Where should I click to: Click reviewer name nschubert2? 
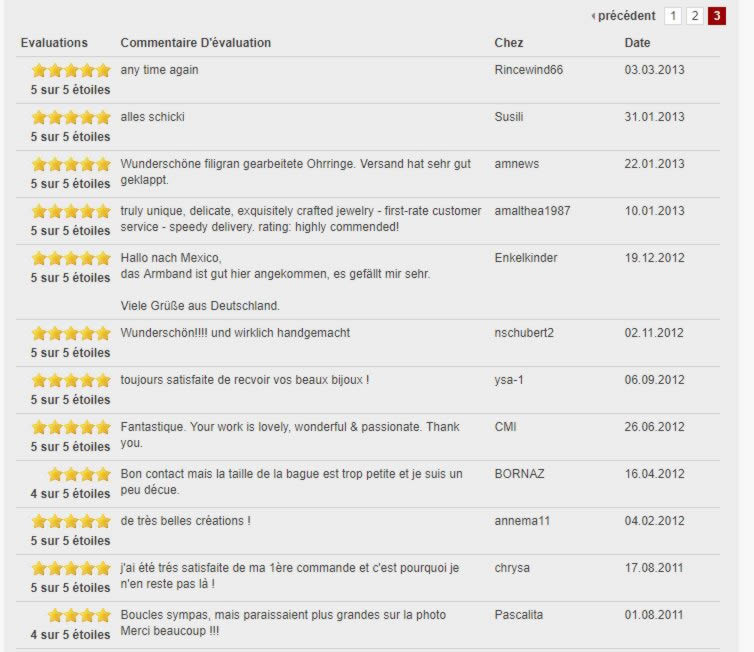pyautogui.click(x=524, y=333)
